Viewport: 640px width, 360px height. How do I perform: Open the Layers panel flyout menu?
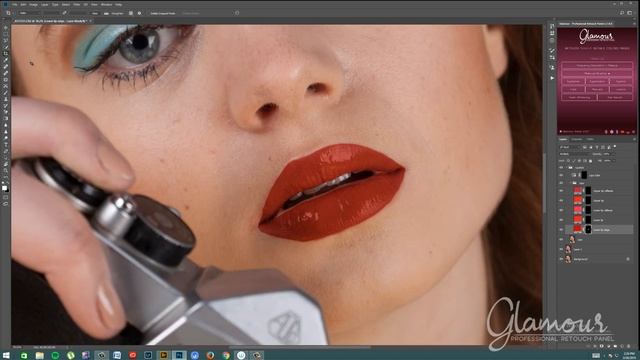tap(634, 139)
